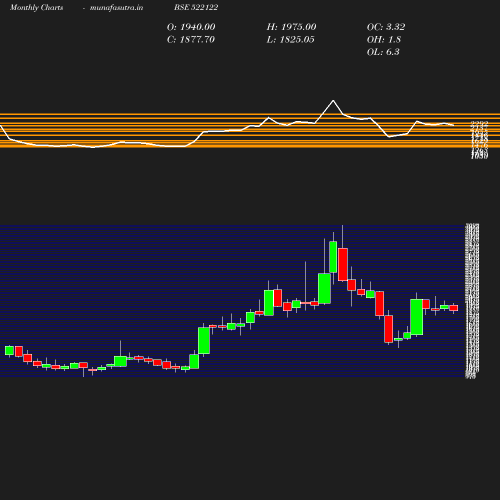Screen dimensions: 500x500
Task: Select the low value 'L: 1825.05'
Action: (x=290, y=40)
